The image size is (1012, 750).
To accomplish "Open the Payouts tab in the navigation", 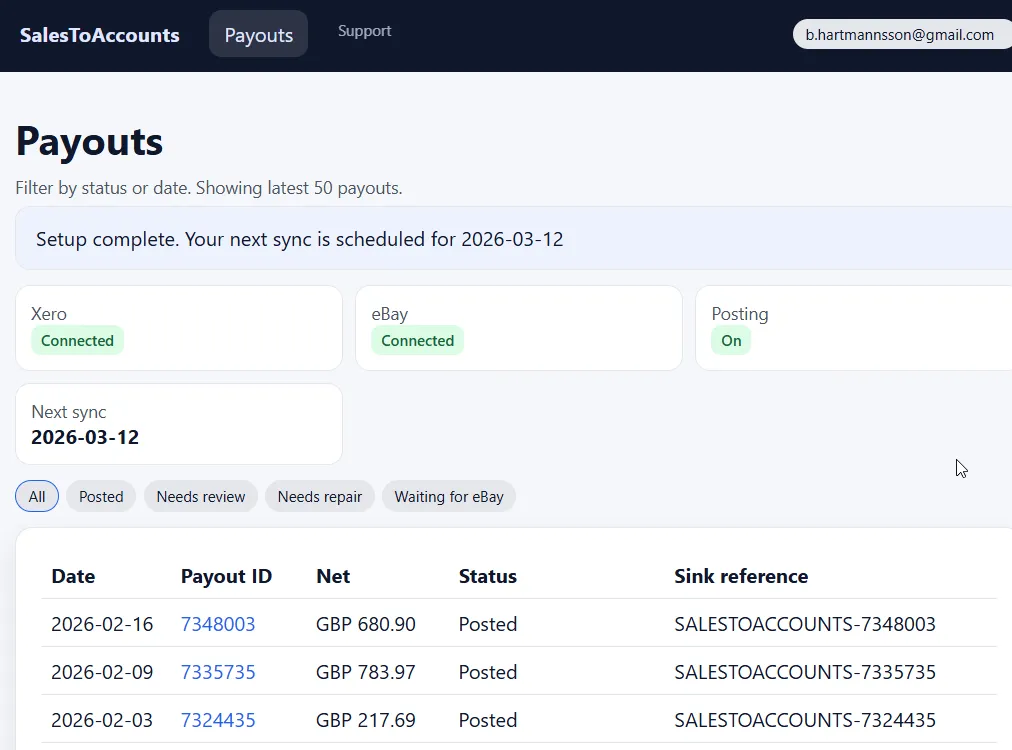I will (258, 33).
